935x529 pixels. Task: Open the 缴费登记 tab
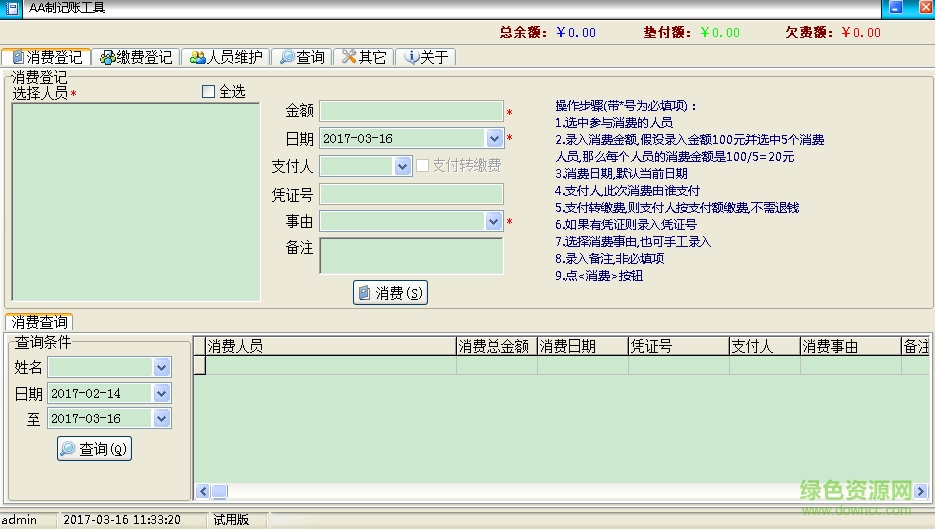click(x=137, y=57)
